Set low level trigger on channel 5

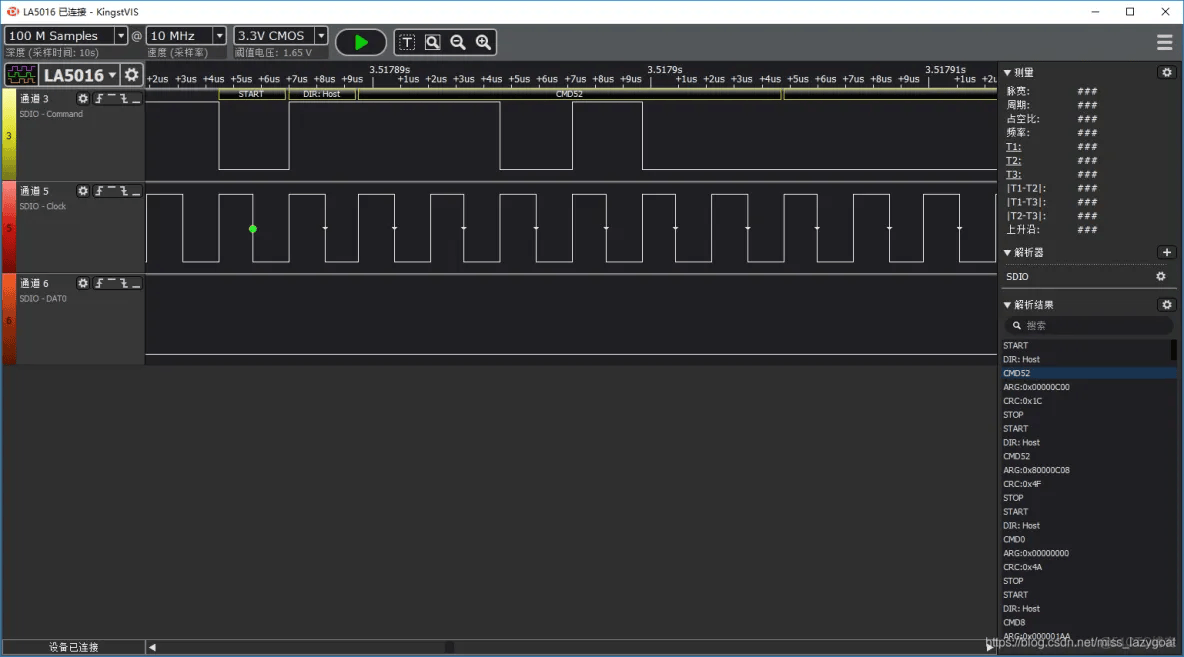click(x=136, y=191)
